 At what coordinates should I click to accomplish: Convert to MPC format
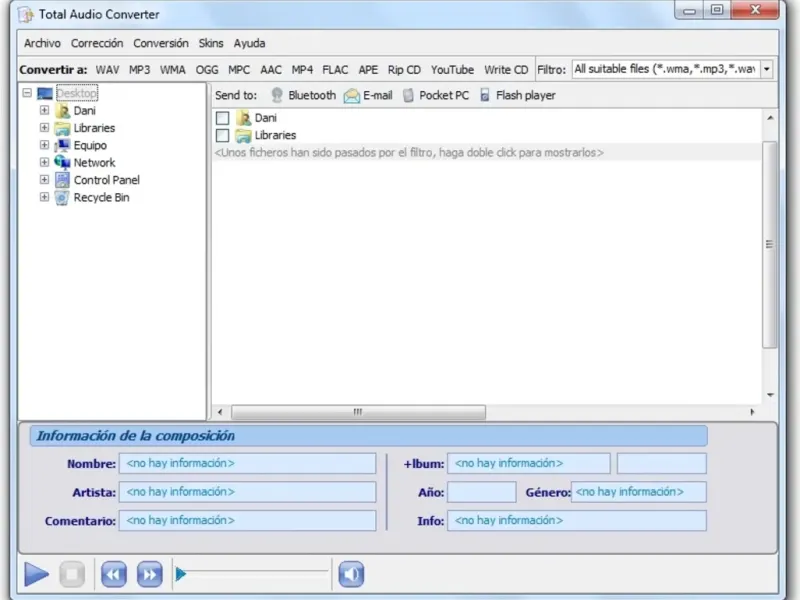239,70
